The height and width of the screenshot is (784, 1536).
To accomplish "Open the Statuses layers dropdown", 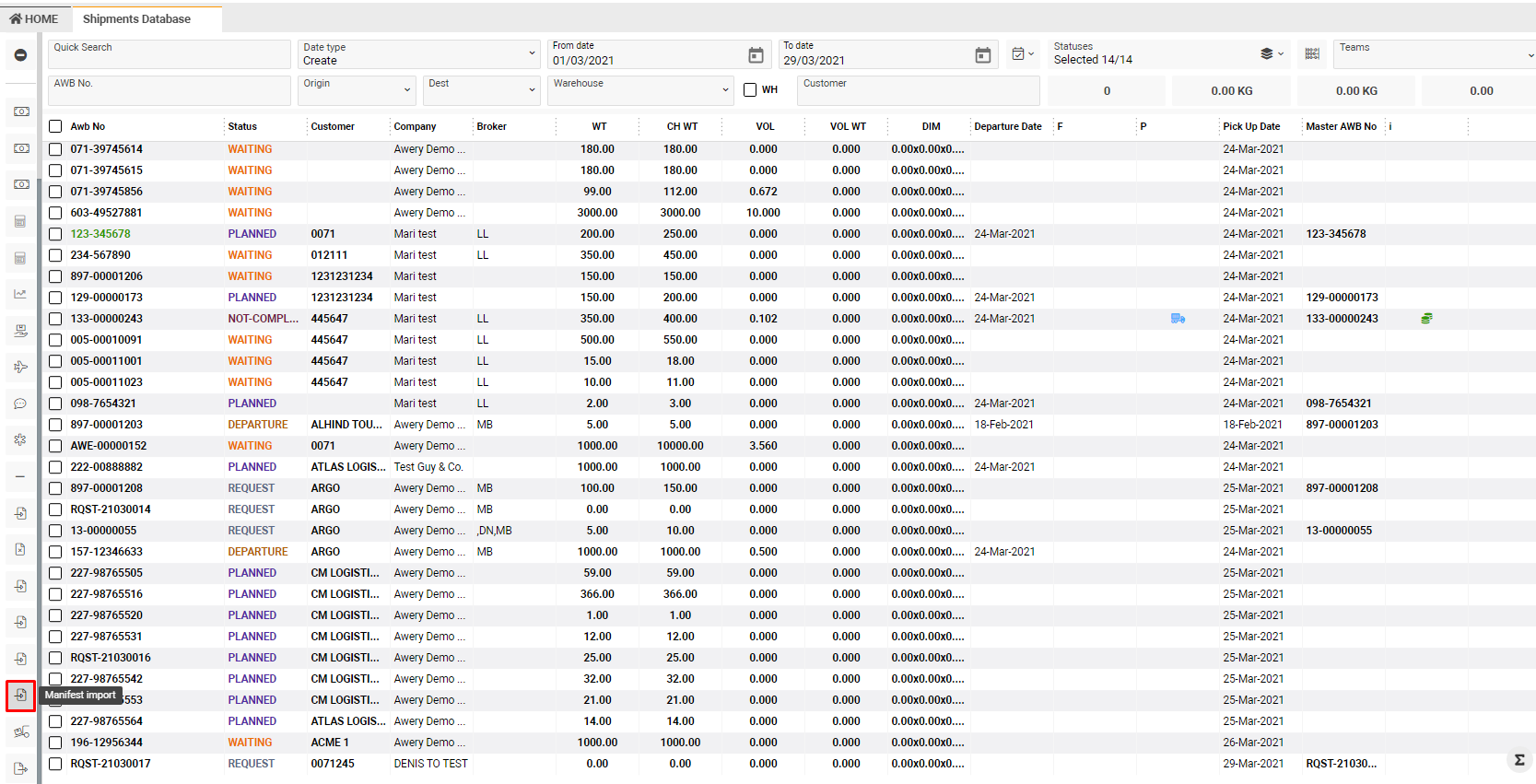I will (1272, 54).
